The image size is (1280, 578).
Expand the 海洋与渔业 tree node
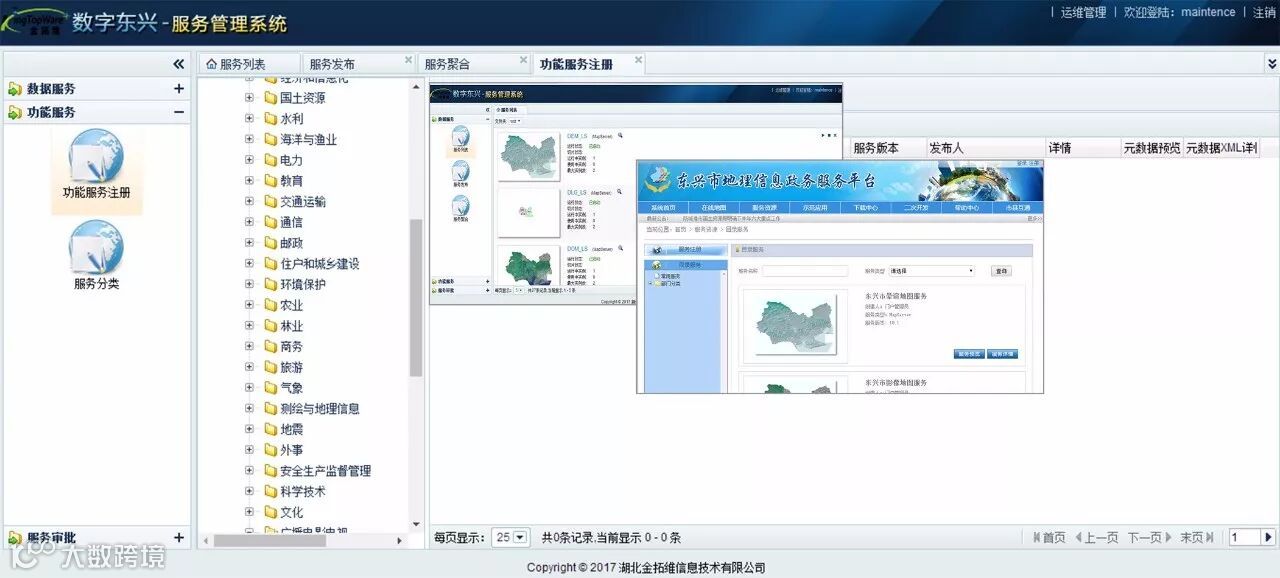point(249,139)
